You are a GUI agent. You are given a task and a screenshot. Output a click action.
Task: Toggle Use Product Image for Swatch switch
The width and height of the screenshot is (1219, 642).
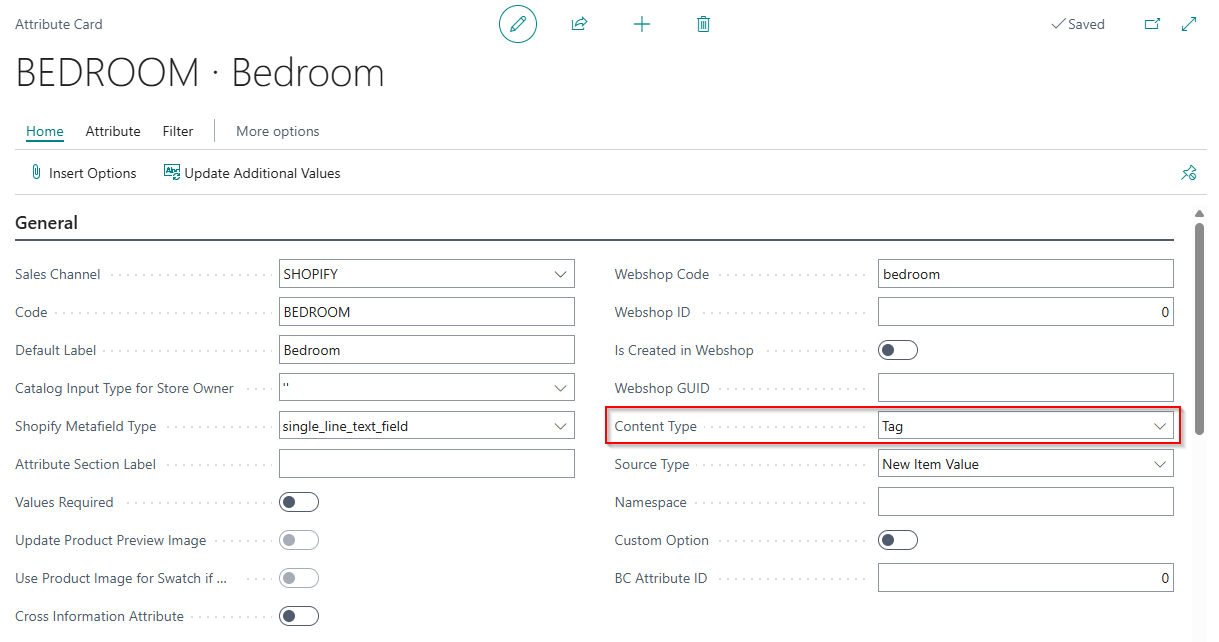(x=299, y=578)
